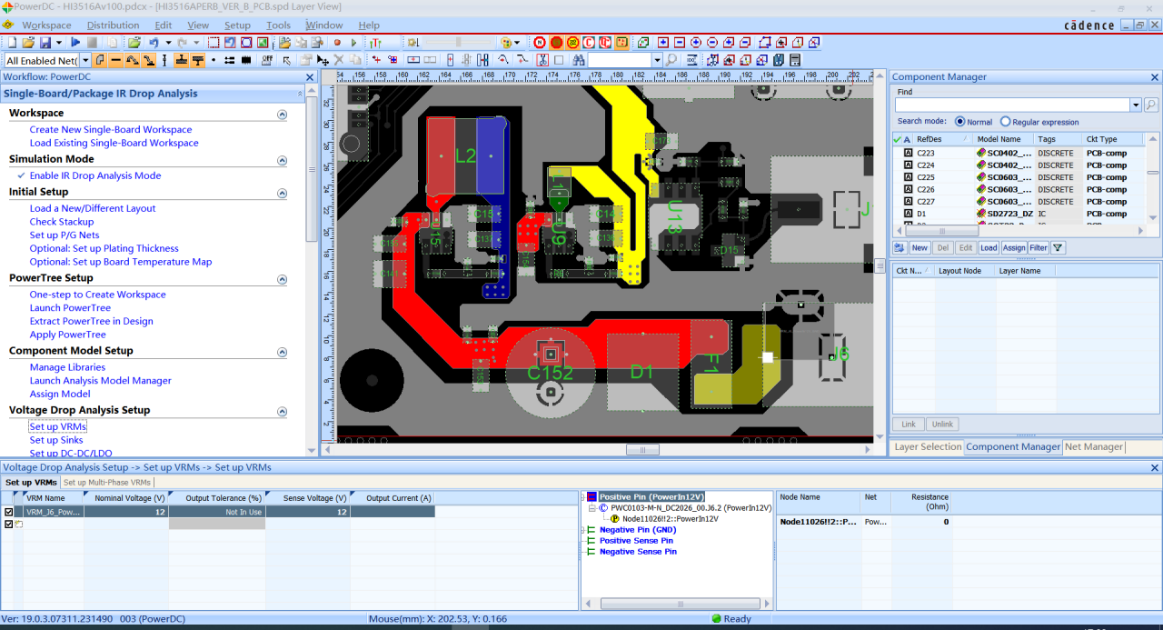Click Launch Analysis Model Manager link

click(100, 381)
